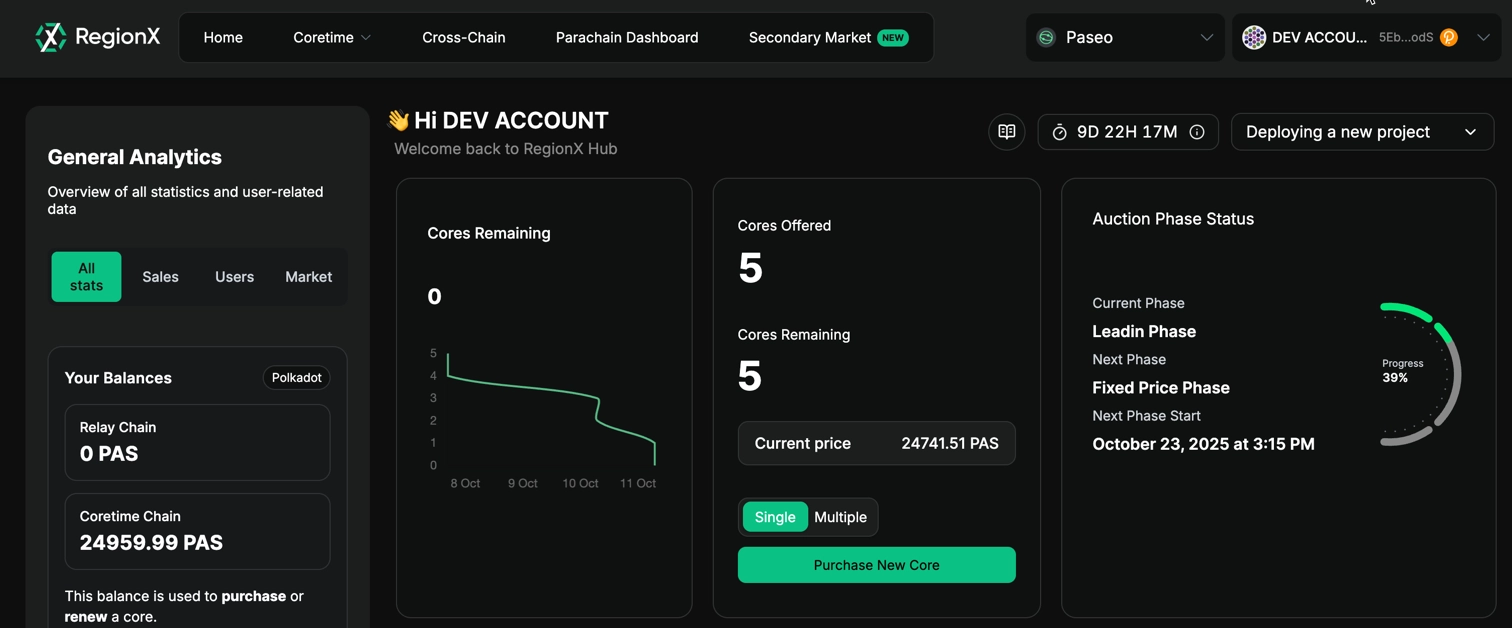The image size is (1512, 628).
Task: Click the Purchase New Core button
Action: pyautogui.click(x=876, y=565)
